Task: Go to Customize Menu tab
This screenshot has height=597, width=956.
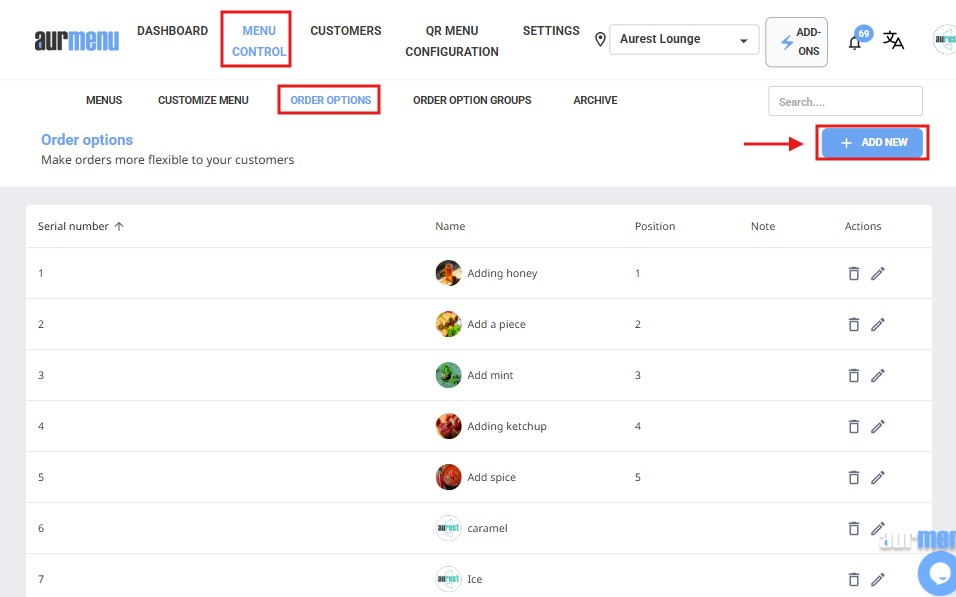Action: coord(203,100)
